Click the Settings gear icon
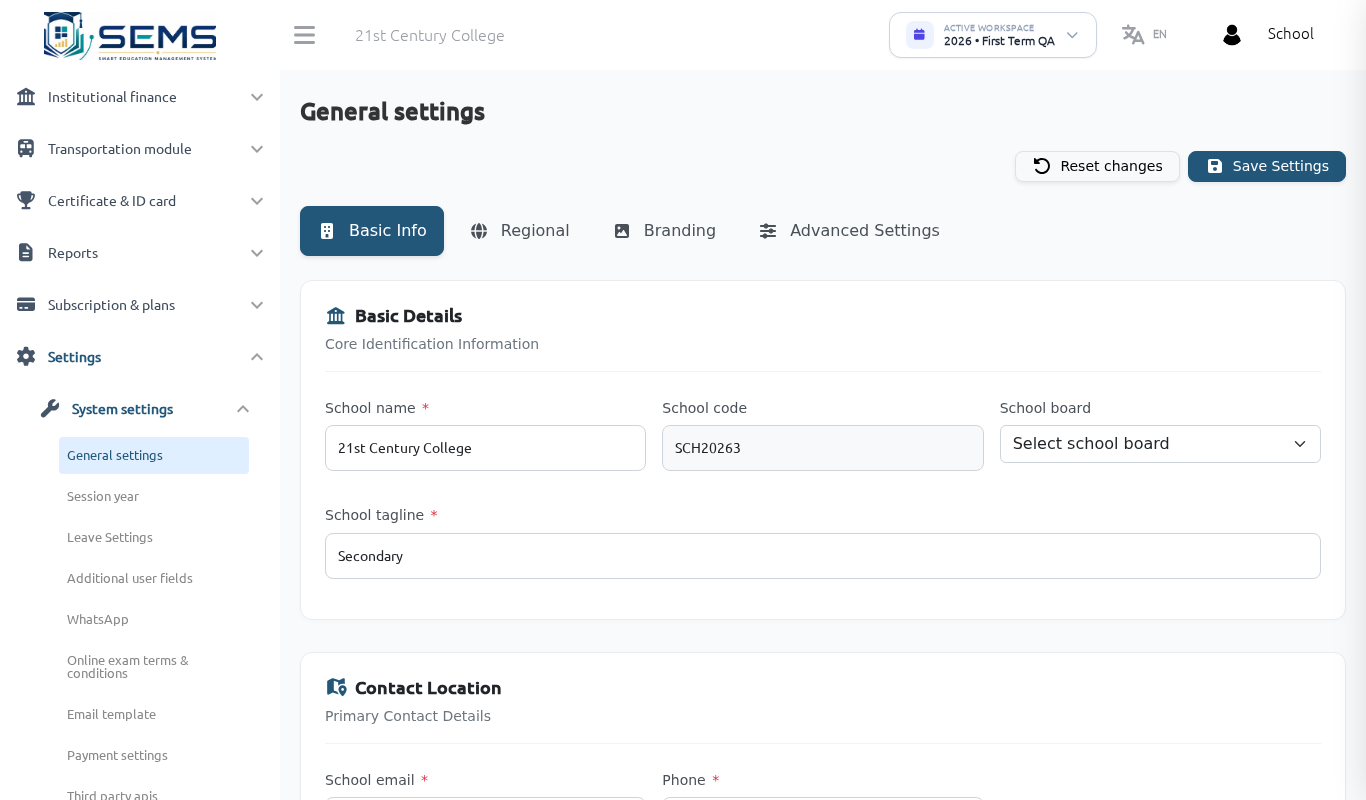Viewport: 1366px width, 800px height. [x=26, y=357]
